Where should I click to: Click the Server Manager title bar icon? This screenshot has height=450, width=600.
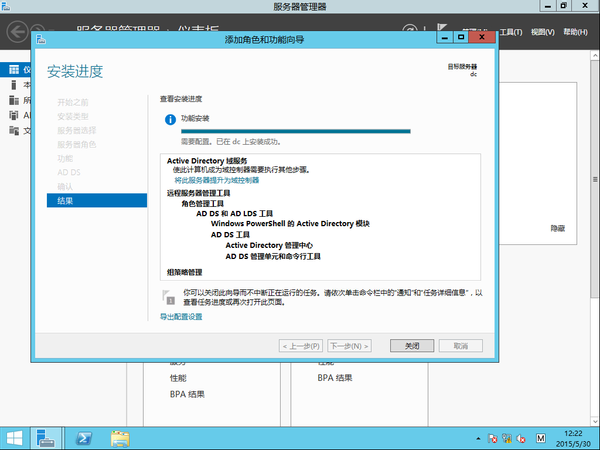[6, 6]
